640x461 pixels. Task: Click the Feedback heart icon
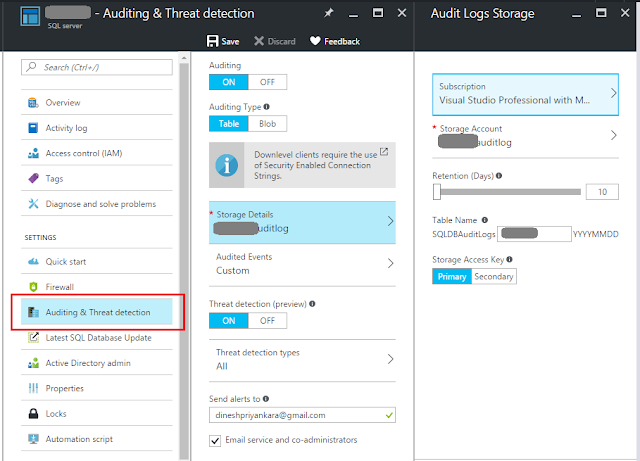315,41
